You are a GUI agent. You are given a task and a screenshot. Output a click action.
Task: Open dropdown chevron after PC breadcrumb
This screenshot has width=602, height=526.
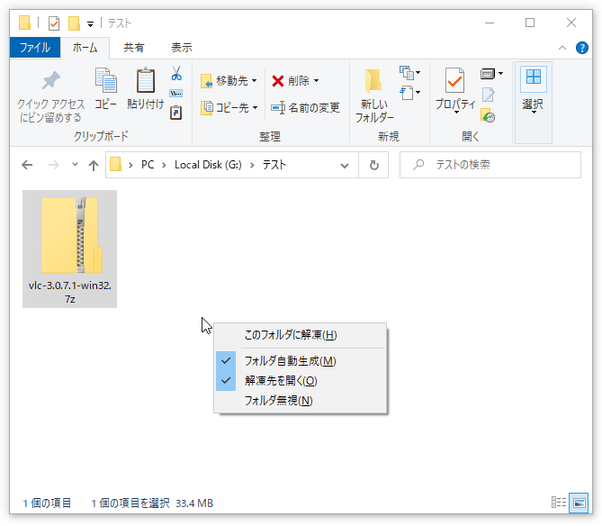[x=164, y=165]
